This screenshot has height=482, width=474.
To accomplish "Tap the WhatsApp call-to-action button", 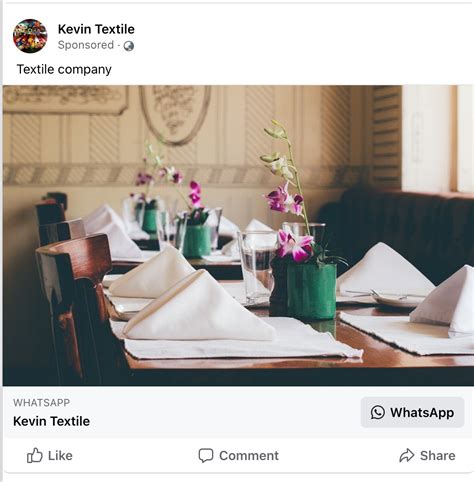I will click(412, 412).
